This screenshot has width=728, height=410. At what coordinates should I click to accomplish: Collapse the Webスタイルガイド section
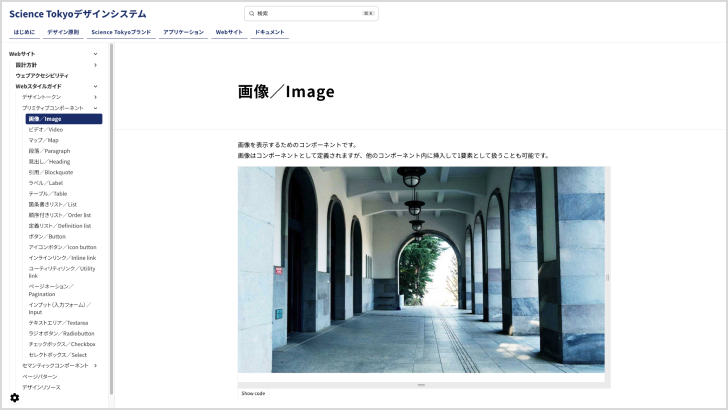coord(96,86)
